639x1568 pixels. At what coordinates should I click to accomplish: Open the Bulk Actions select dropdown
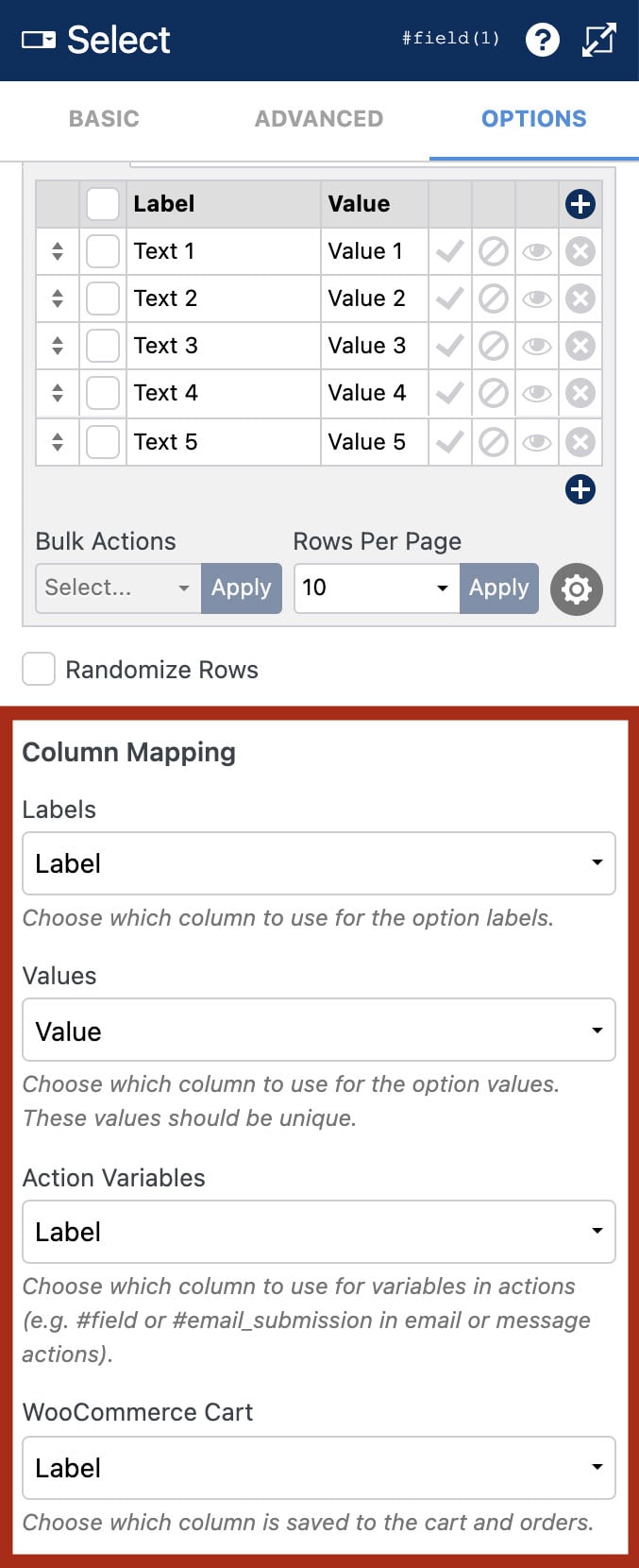pyautogui.click(x=115, y=588)
